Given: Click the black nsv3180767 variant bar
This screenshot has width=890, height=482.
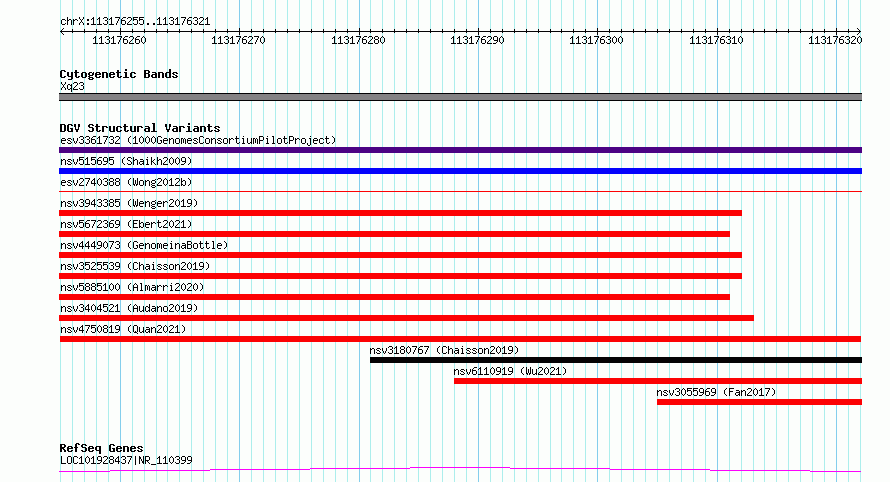Looking at the screenshot, I should 616,360.
